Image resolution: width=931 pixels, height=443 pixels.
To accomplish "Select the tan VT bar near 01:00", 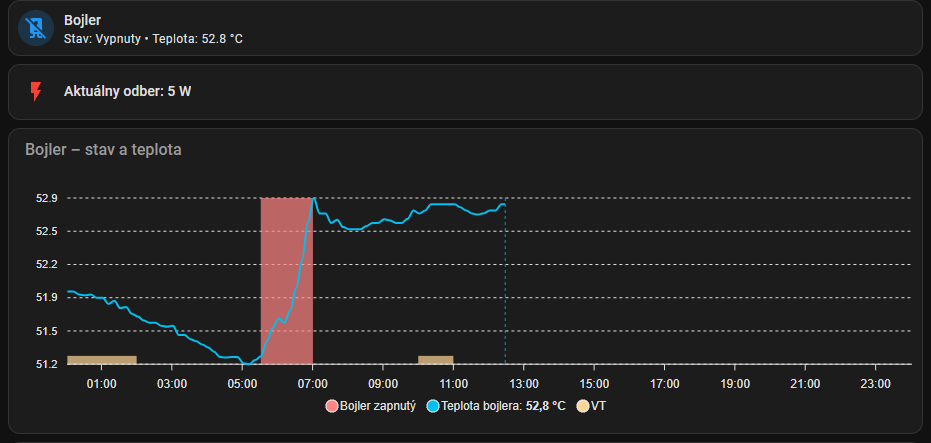I will (x=101, y=360).
